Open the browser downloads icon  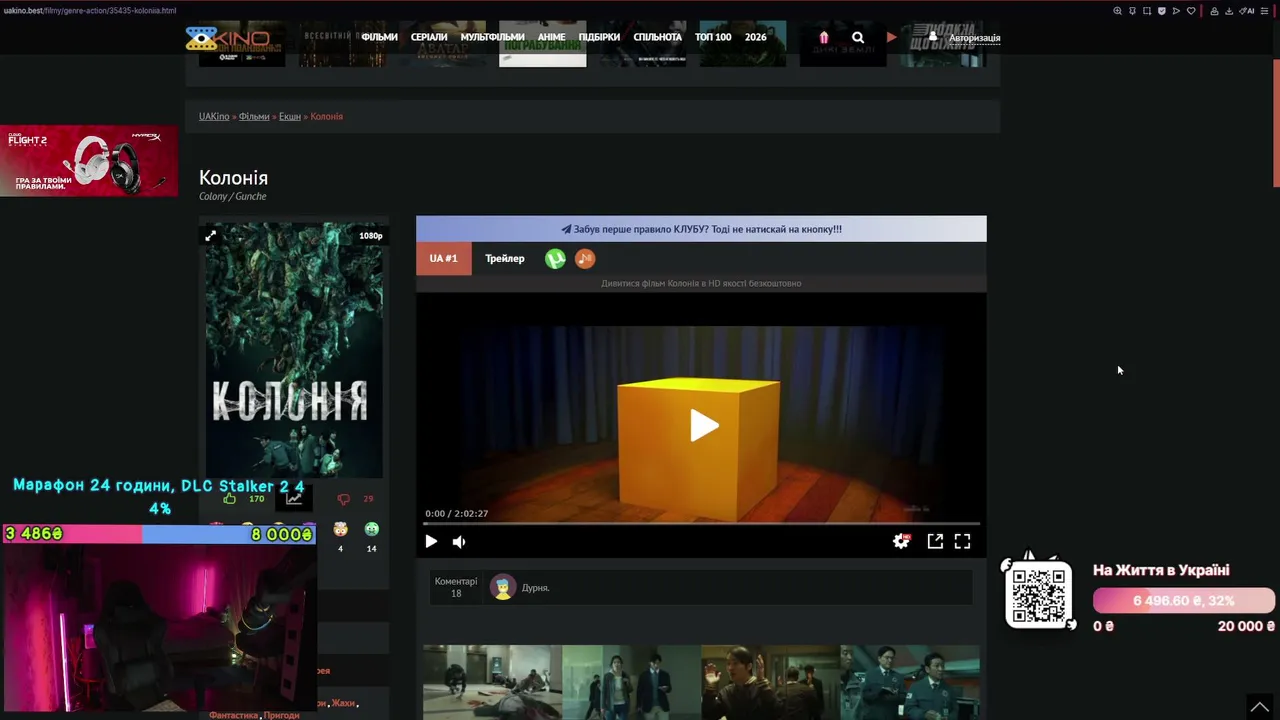(1229, 11)
